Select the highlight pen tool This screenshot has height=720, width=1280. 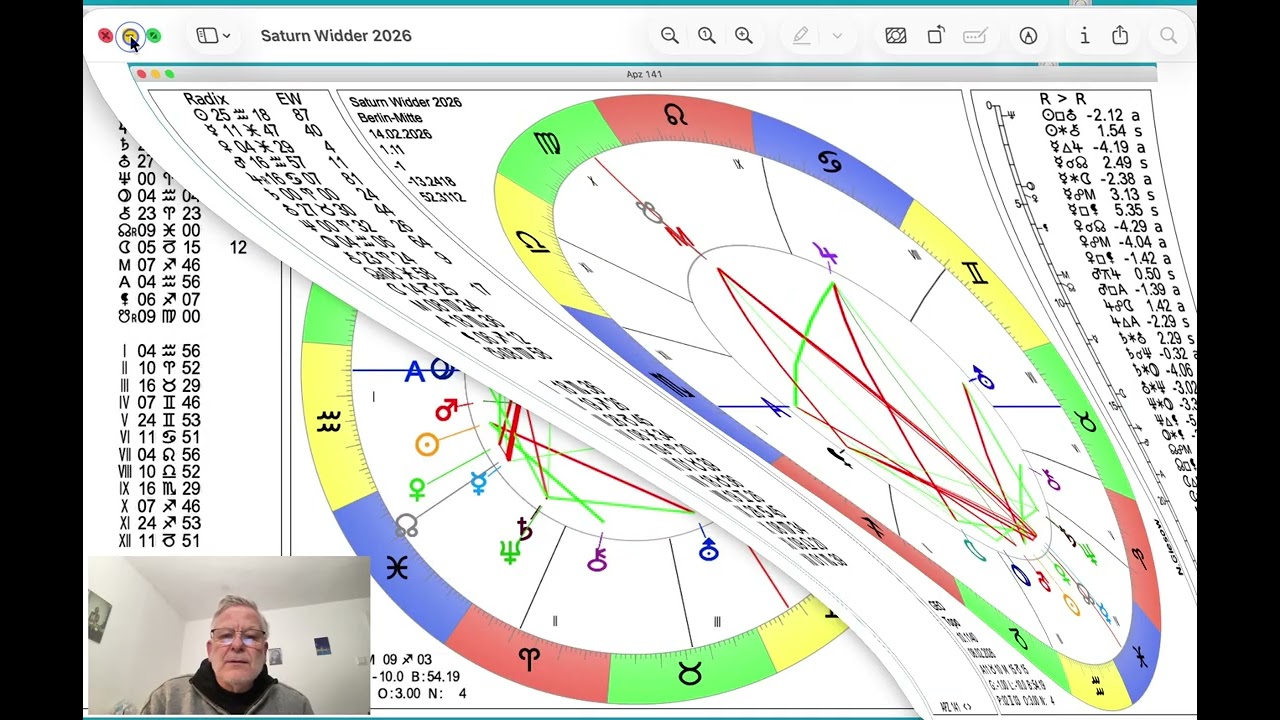click(801, 36)
